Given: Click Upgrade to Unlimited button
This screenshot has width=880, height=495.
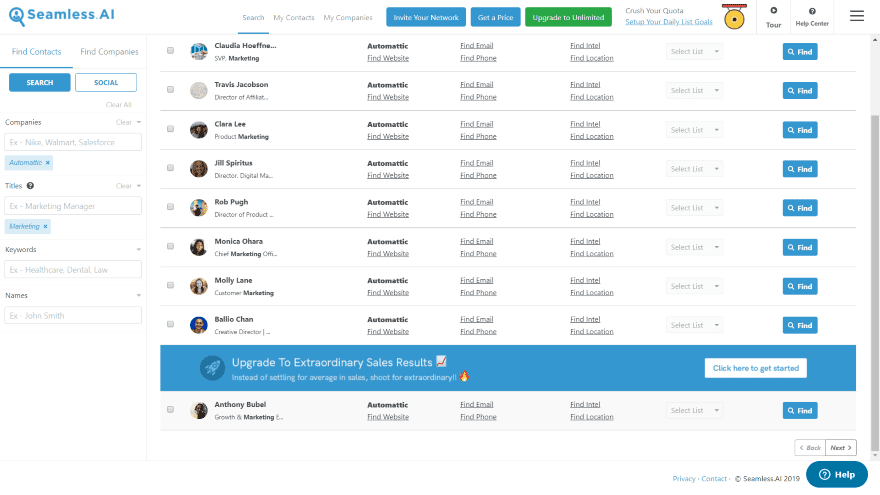Looking at the screenshot, I should (x=569, y=17).
